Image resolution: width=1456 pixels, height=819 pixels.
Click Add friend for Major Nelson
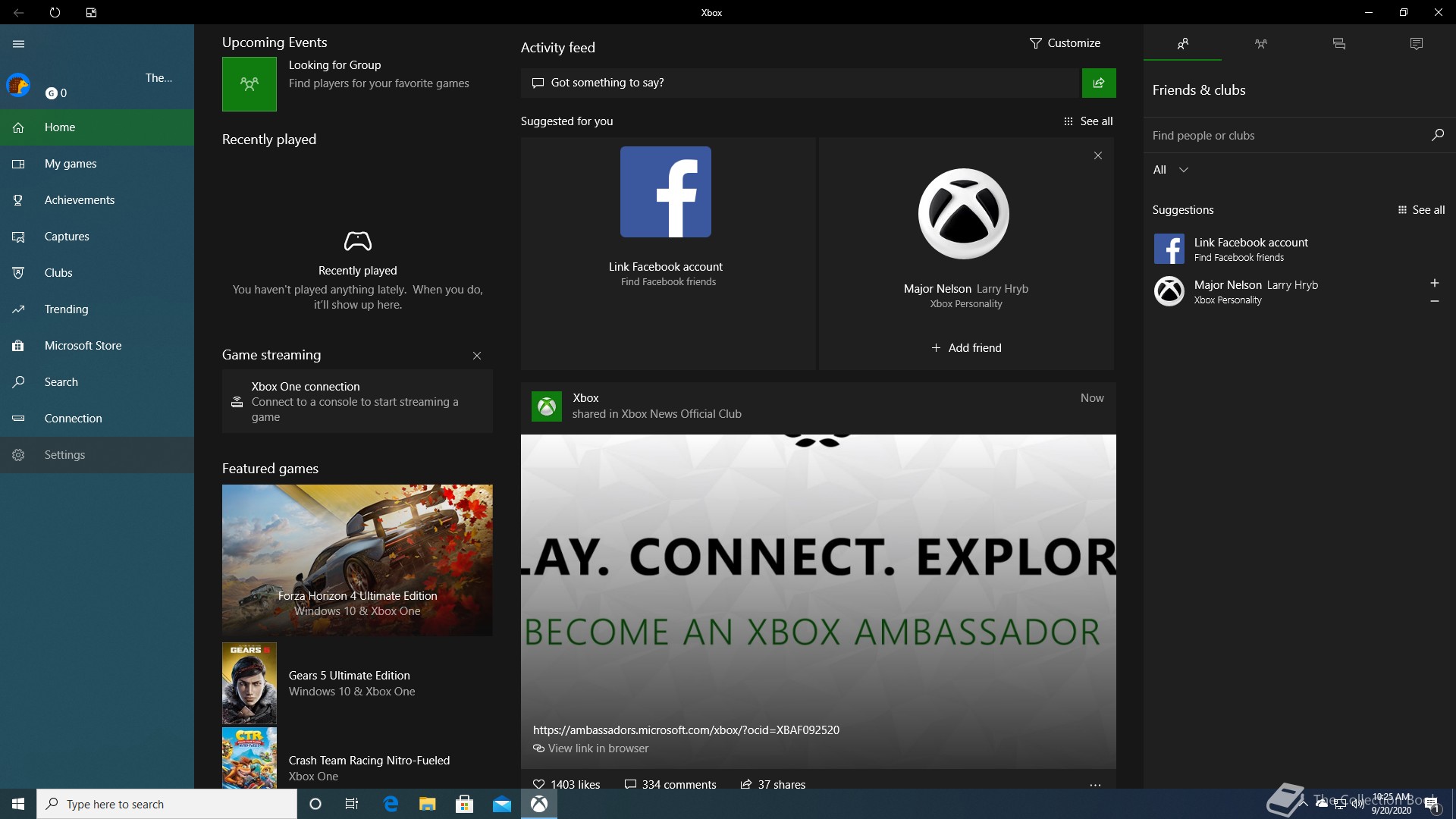(966, 348)
